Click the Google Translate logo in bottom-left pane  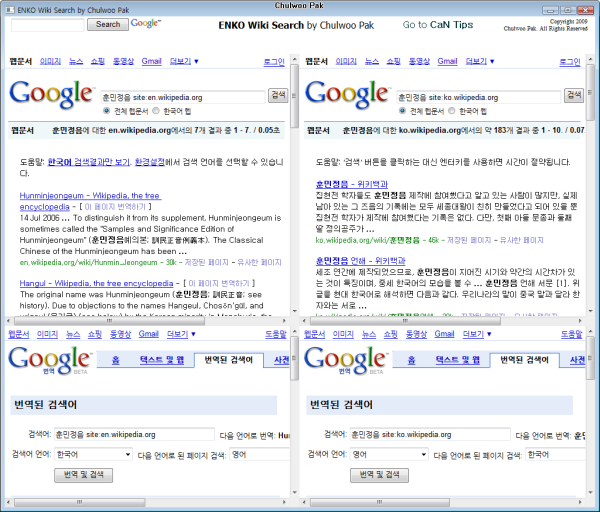pos(50,360)
